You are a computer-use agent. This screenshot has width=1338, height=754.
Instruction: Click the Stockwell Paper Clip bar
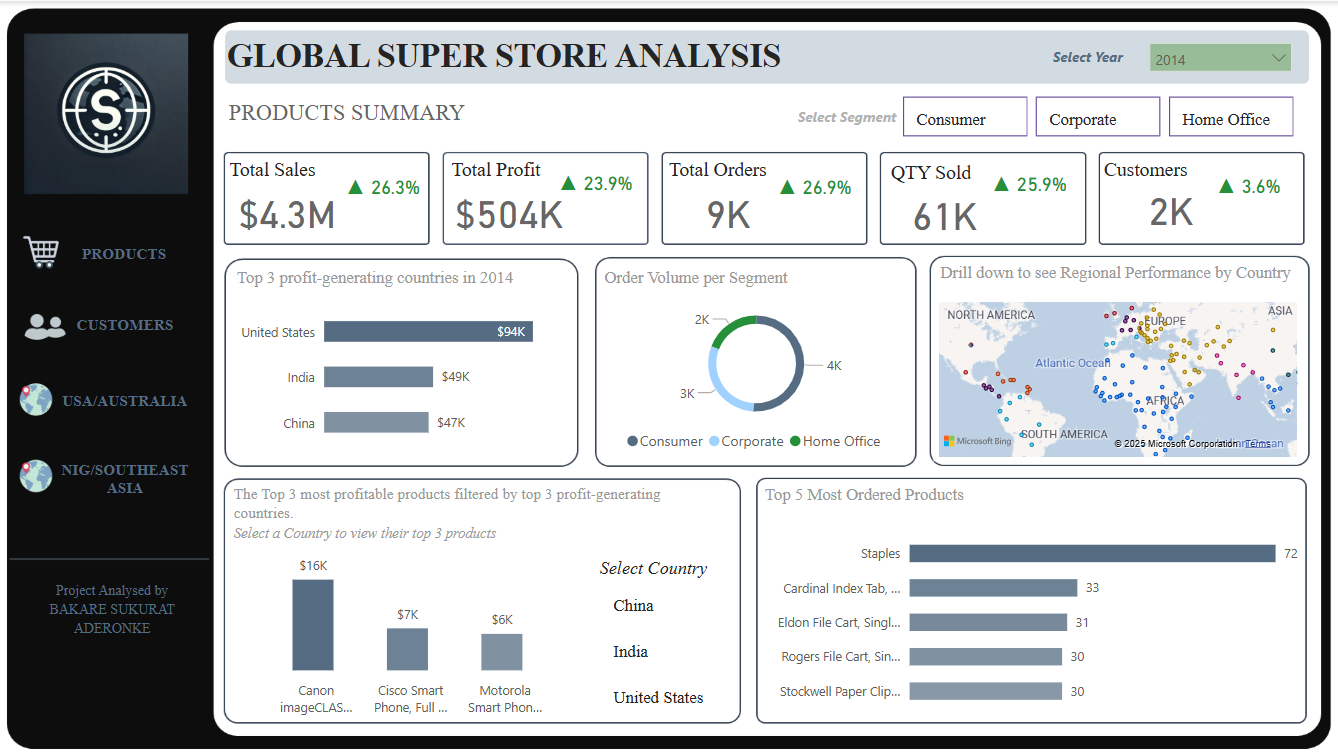coord(985,691)
